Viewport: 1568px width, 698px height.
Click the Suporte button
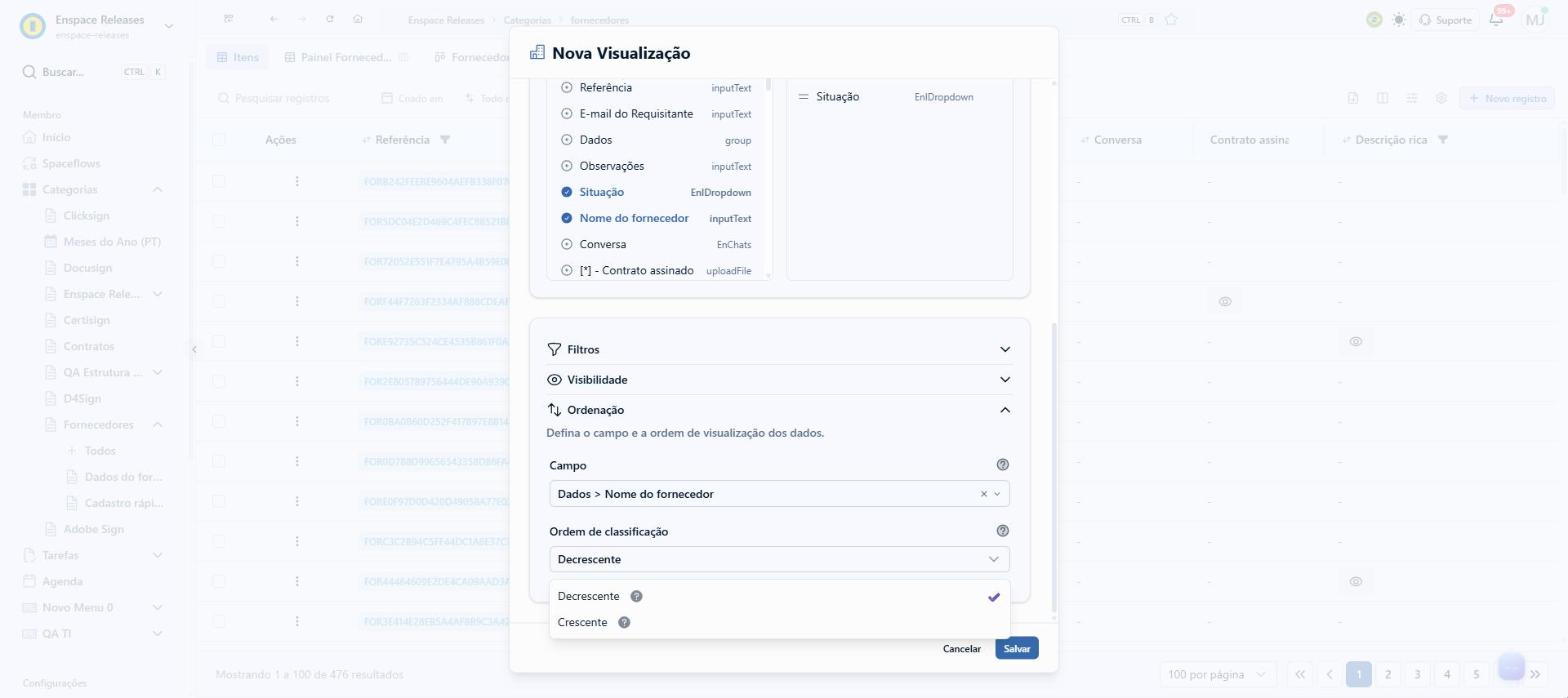1445,20
